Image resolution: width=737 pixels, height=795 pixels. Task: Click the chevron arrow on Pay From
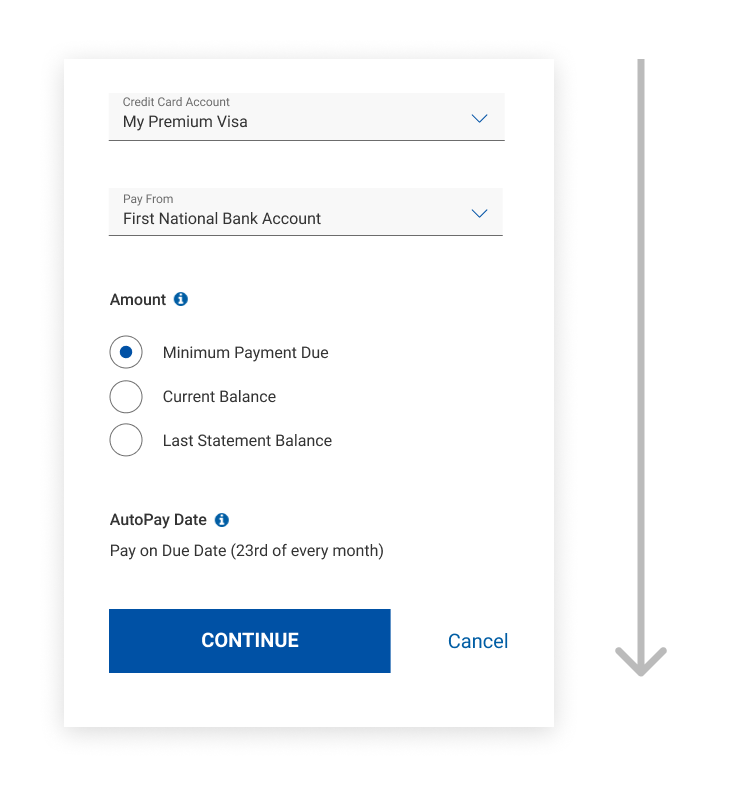(x=479, y=213)
